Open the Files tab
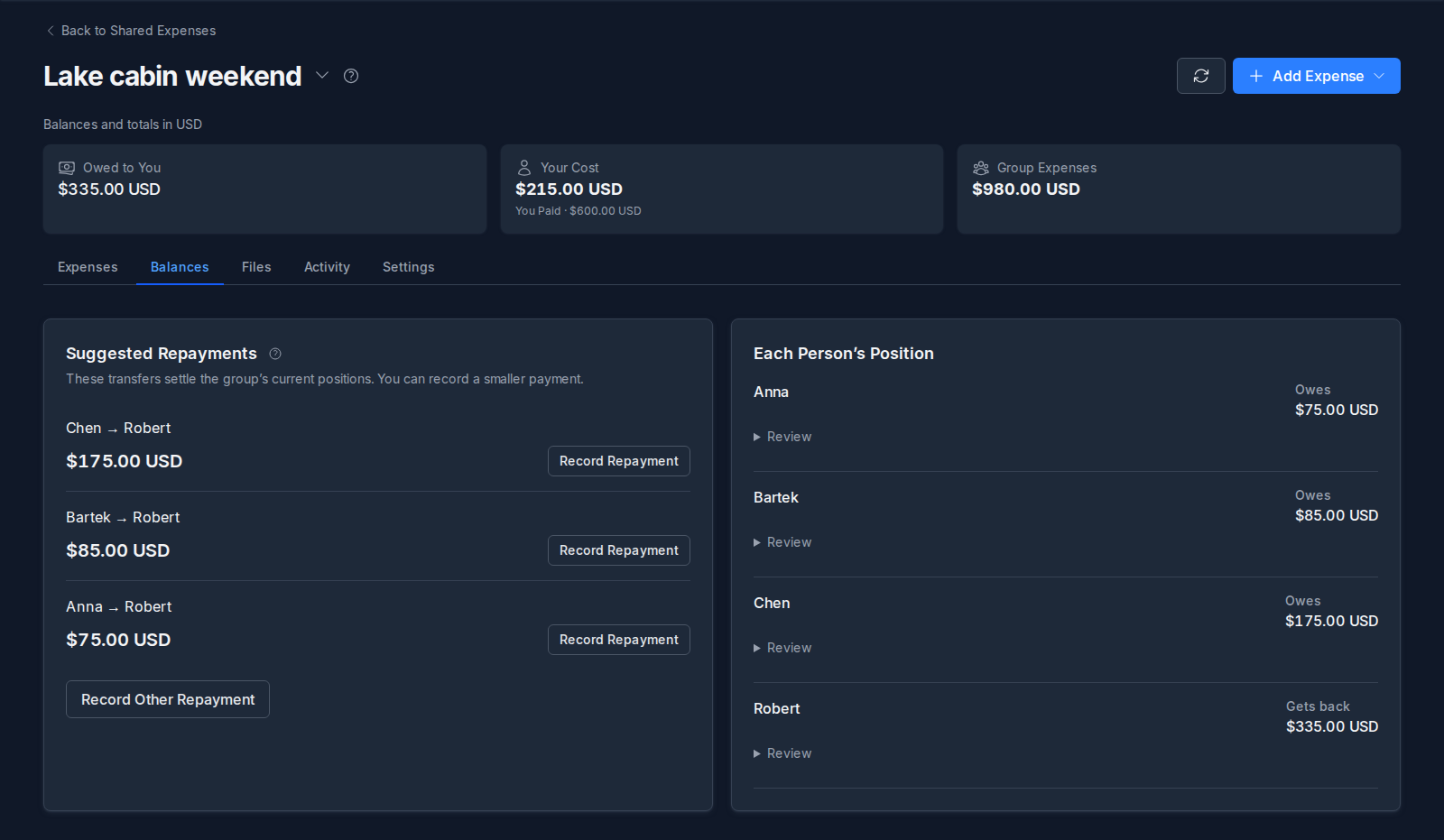Image resolution: width=1444 pixels, height=840 pixels. point(256,267)
